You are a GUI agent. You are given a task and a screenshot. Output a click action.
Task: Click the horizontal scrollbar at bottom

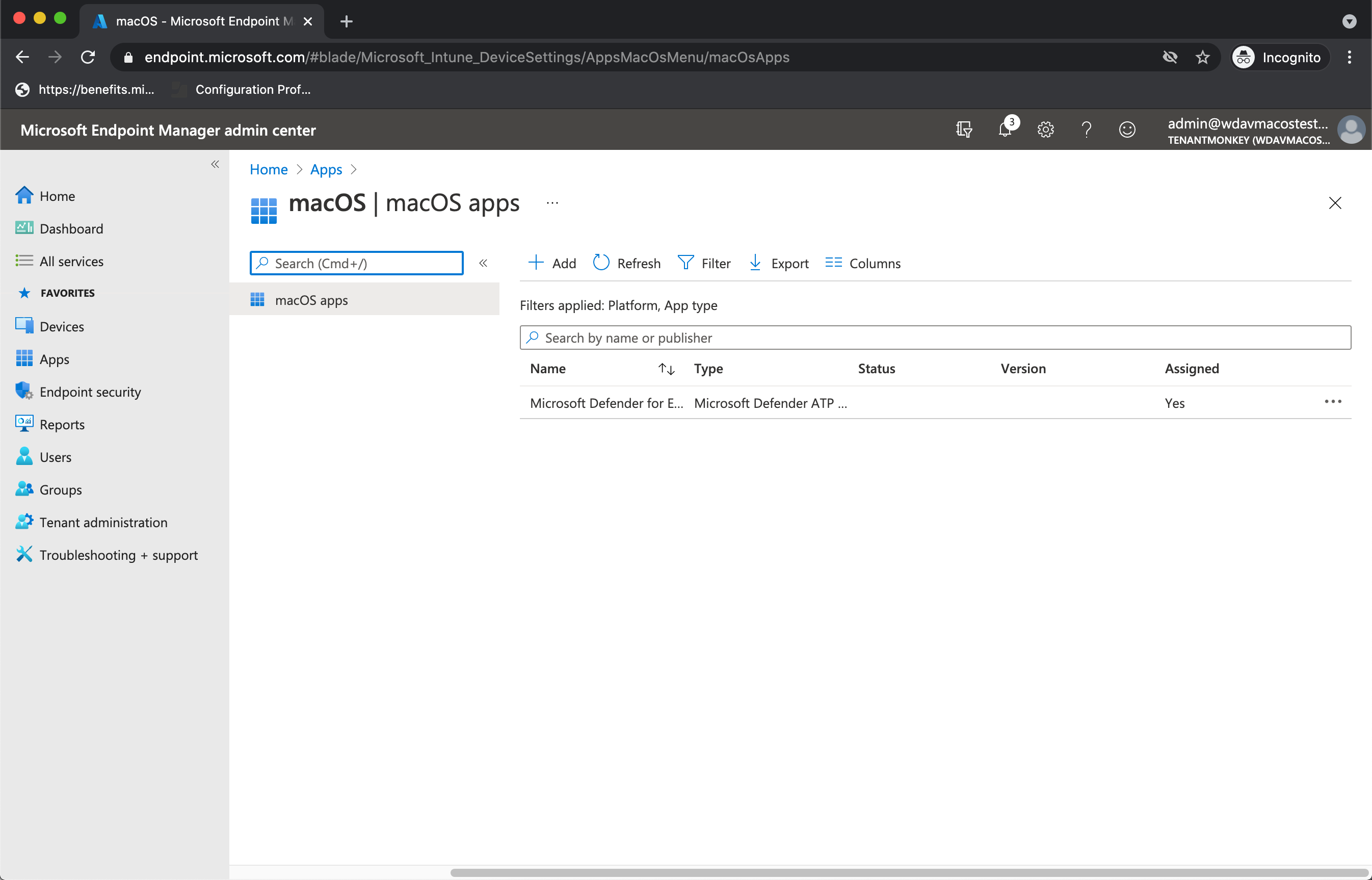(908, 872)
